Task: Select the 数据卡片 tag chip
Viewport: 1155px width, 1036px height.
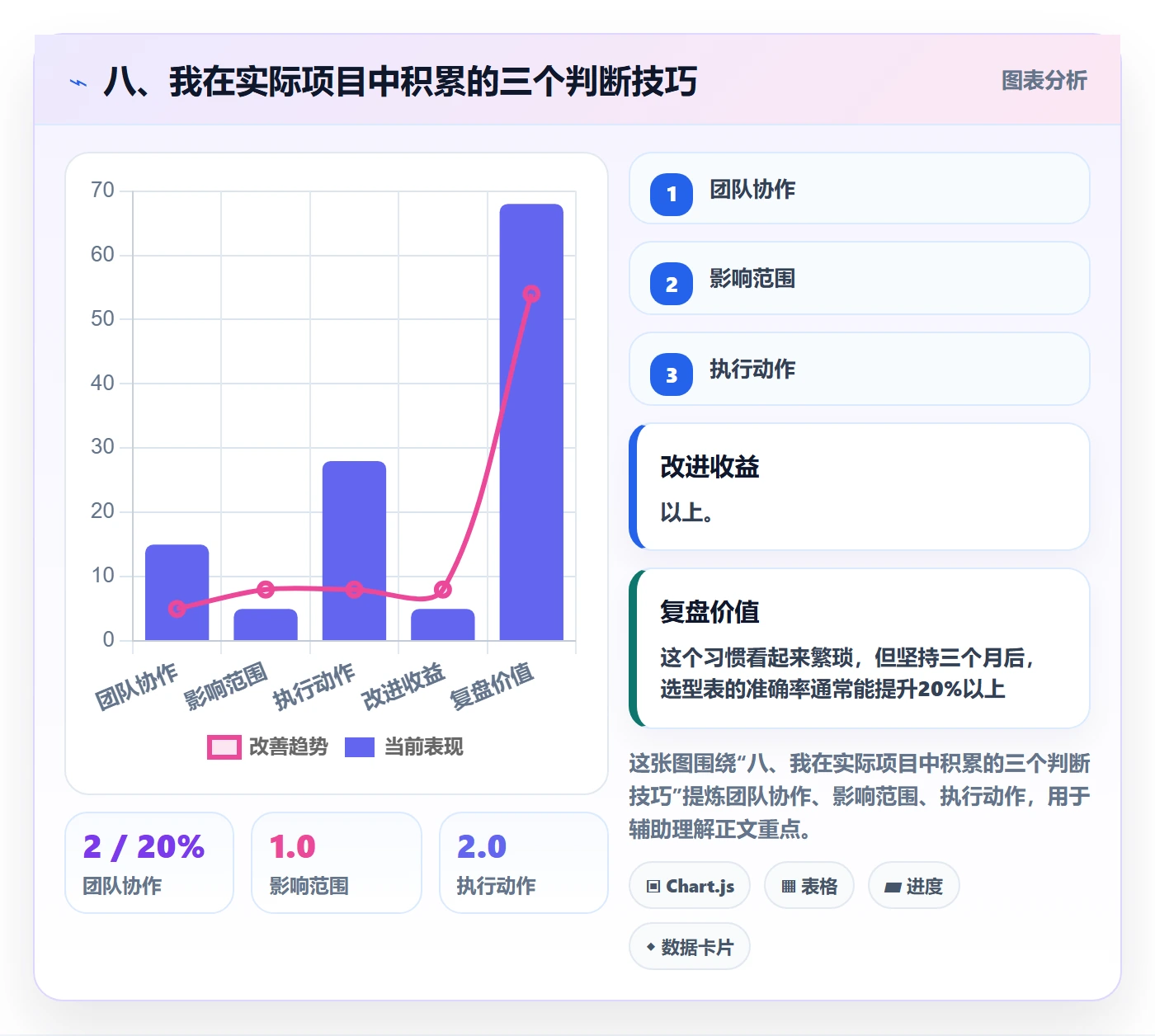Action: [x=690, y=947]
